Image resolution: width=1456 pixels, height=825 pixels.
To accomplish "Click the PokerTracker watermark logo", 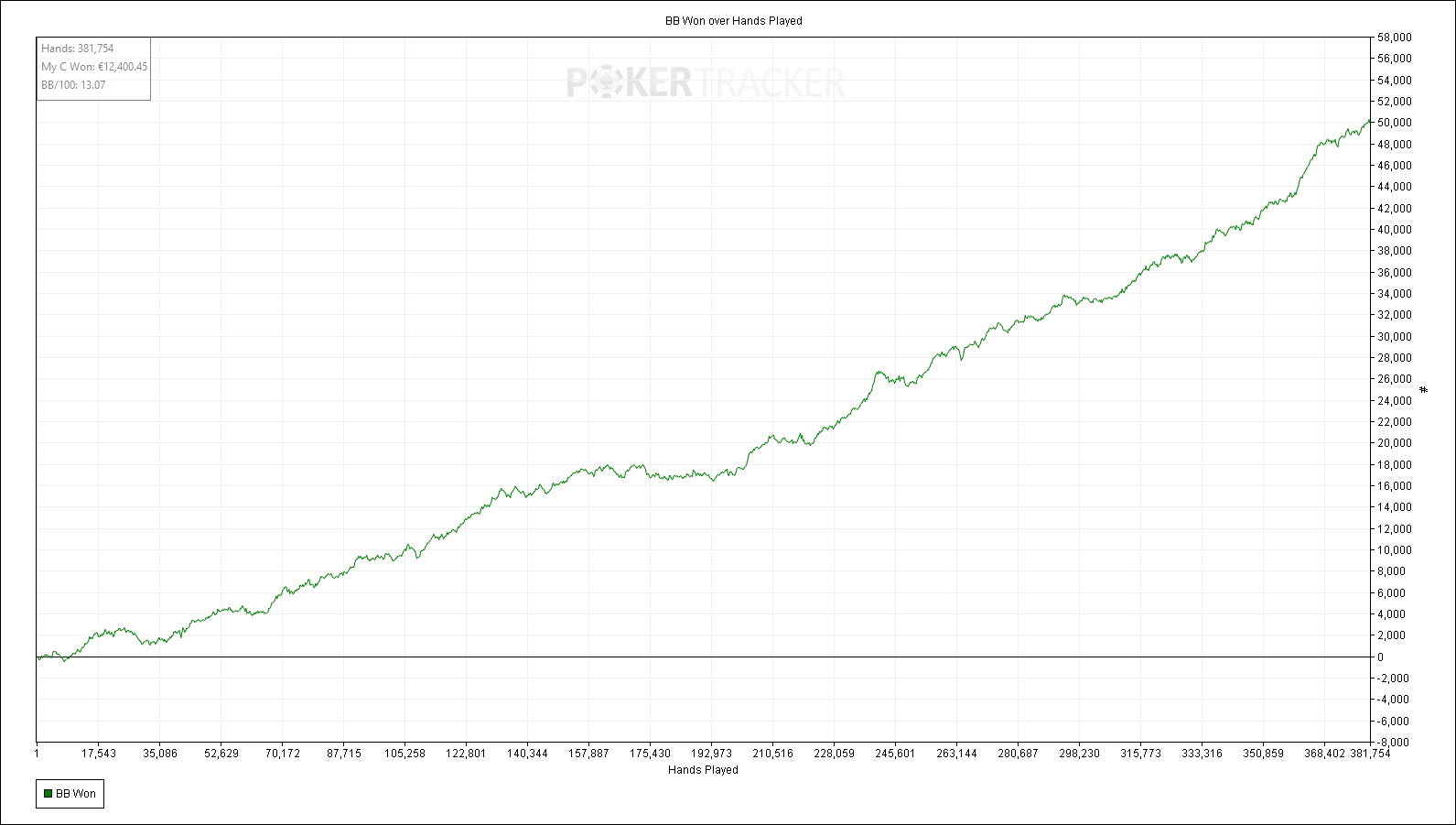I will 705,82.
